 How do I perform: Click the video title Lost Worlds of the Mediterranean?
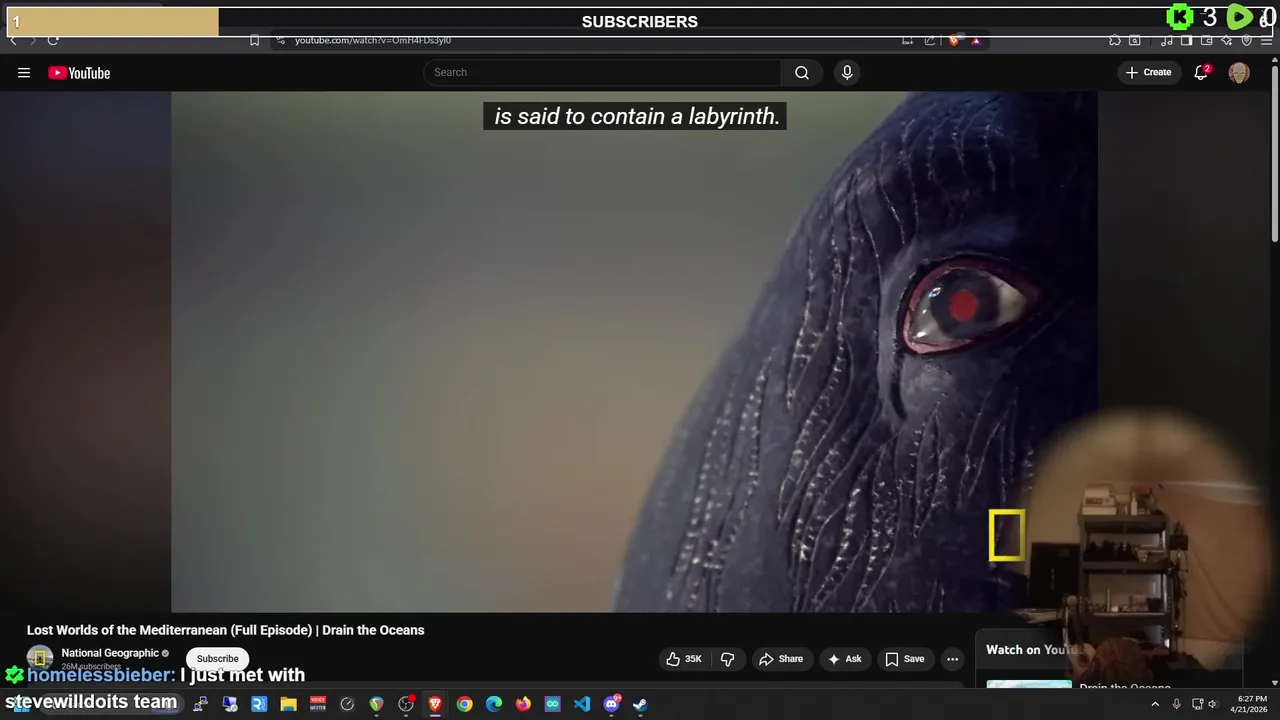coord(225,630)
